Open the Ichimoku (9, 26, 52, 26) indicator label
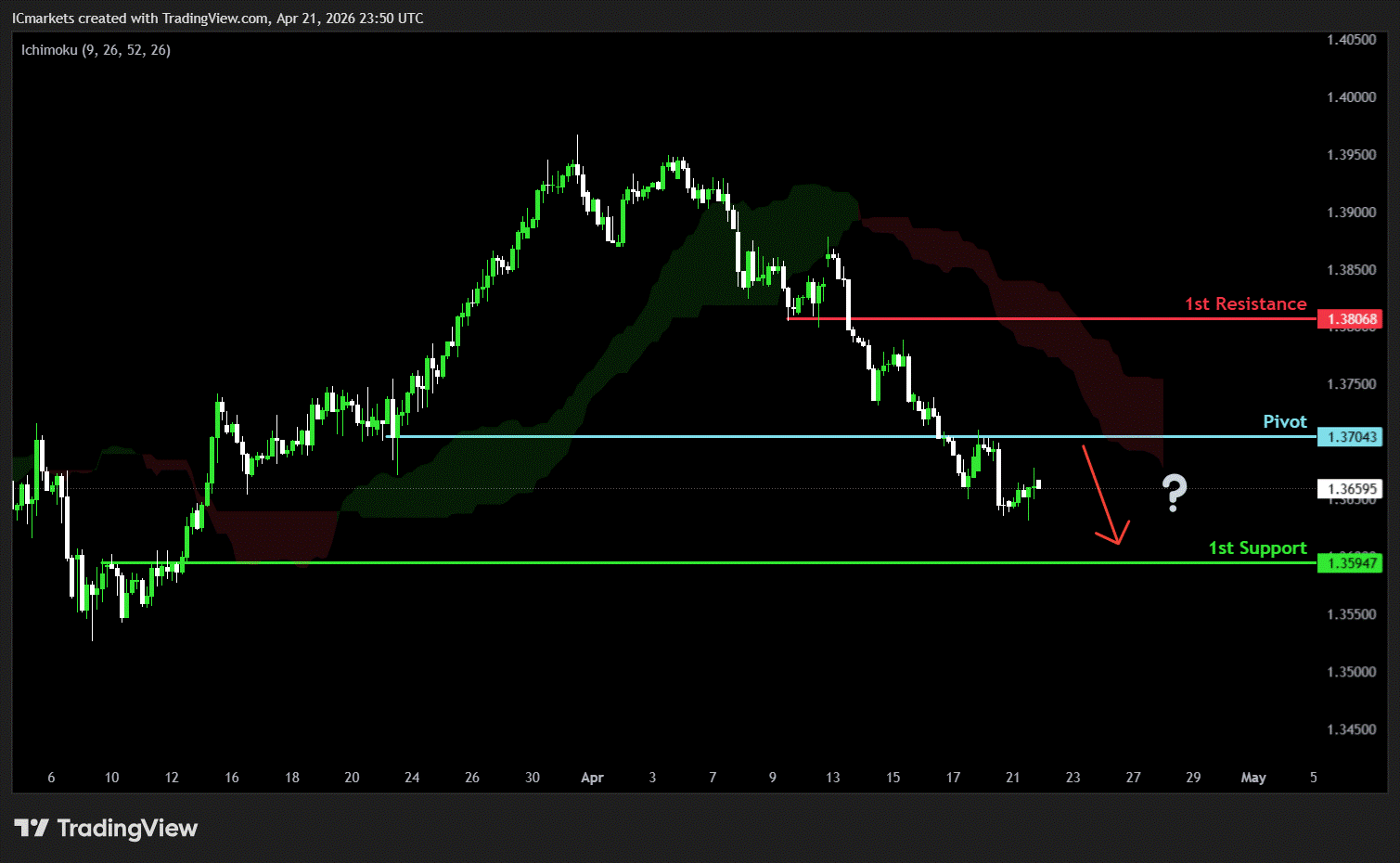The height and width of the screenshot is (863, 1400). click(x=96, y=50)
